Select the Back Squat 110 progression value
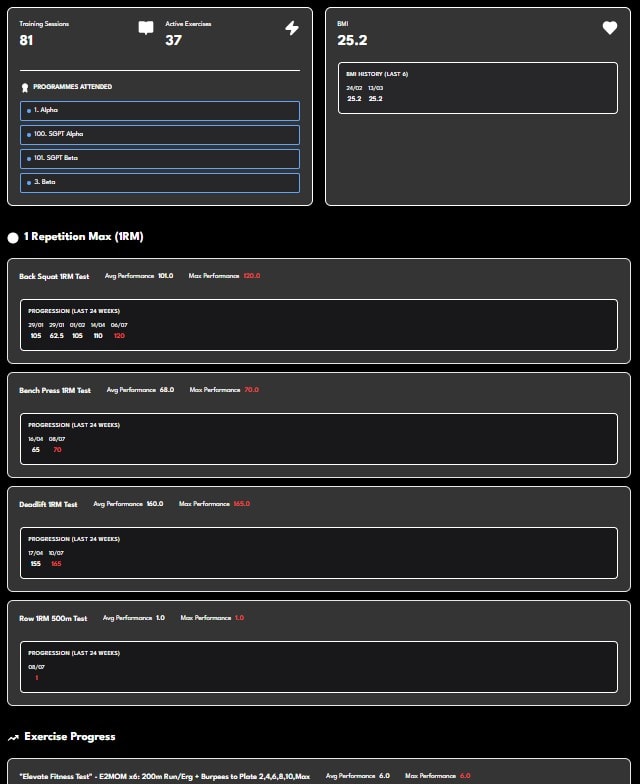Screen dimensions: 640x784 pos(98,336)
